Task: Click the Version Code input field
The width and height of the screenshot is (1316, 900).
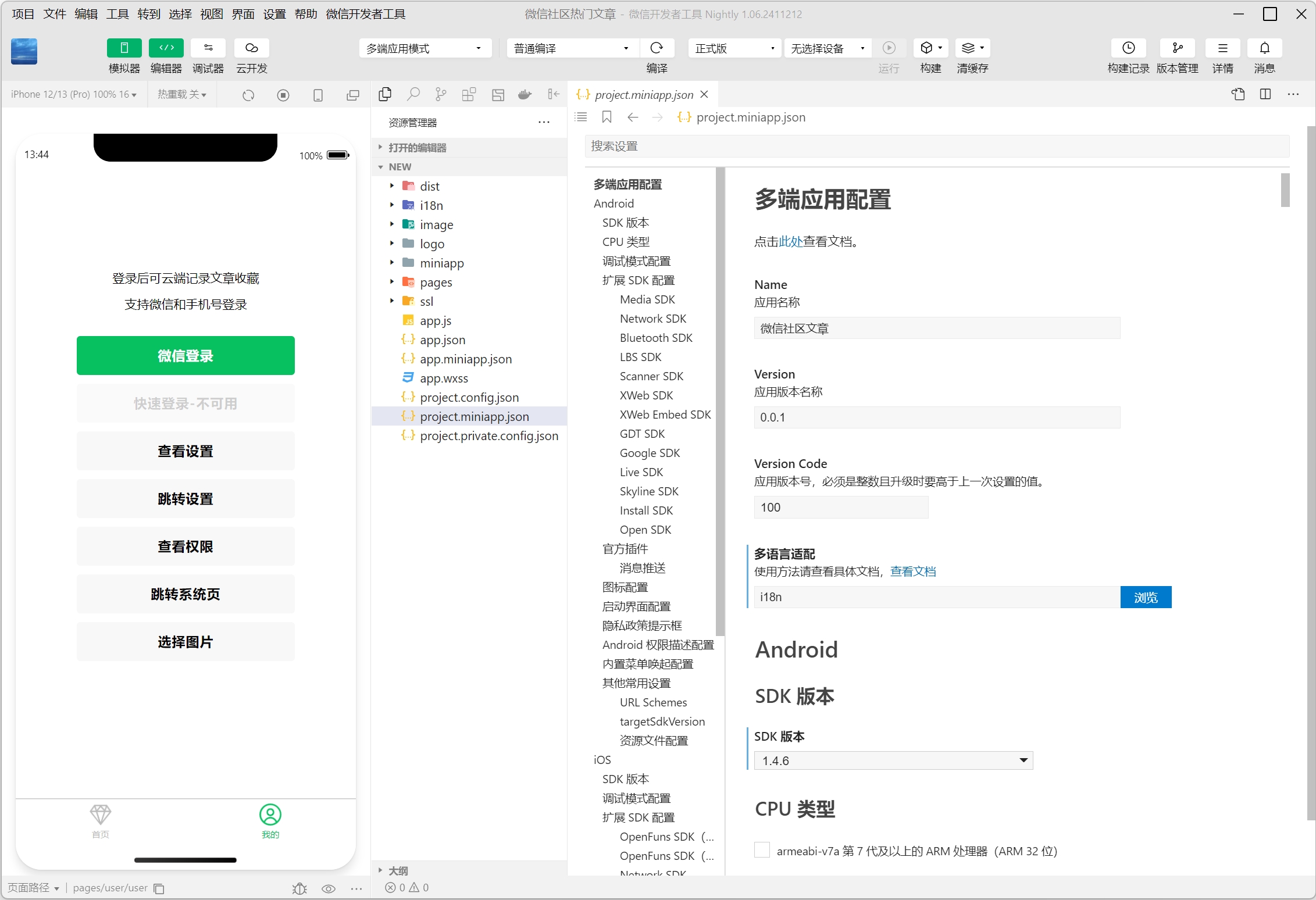Action: (x=841, y=507)
